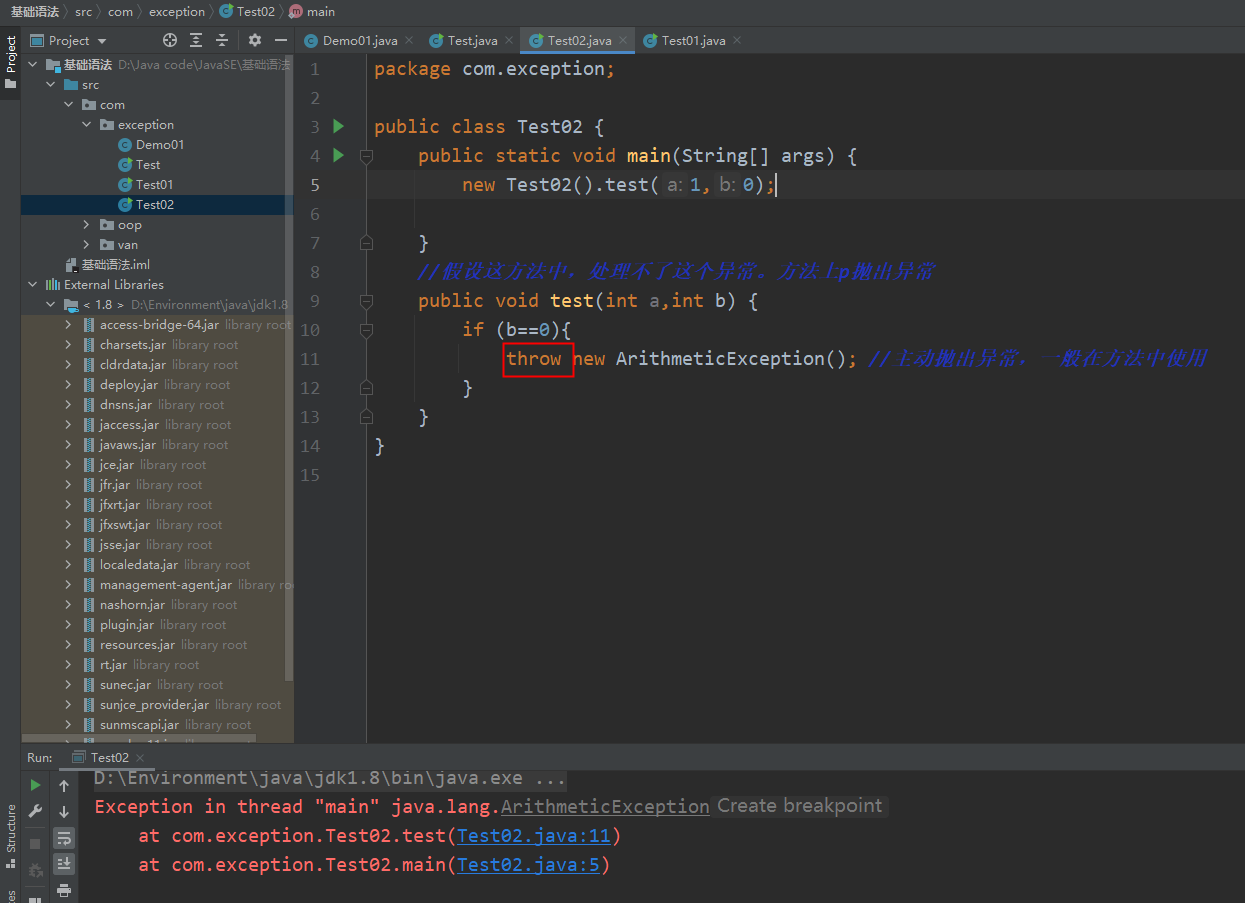Click the locate/select opened file icon

(170, 40)
